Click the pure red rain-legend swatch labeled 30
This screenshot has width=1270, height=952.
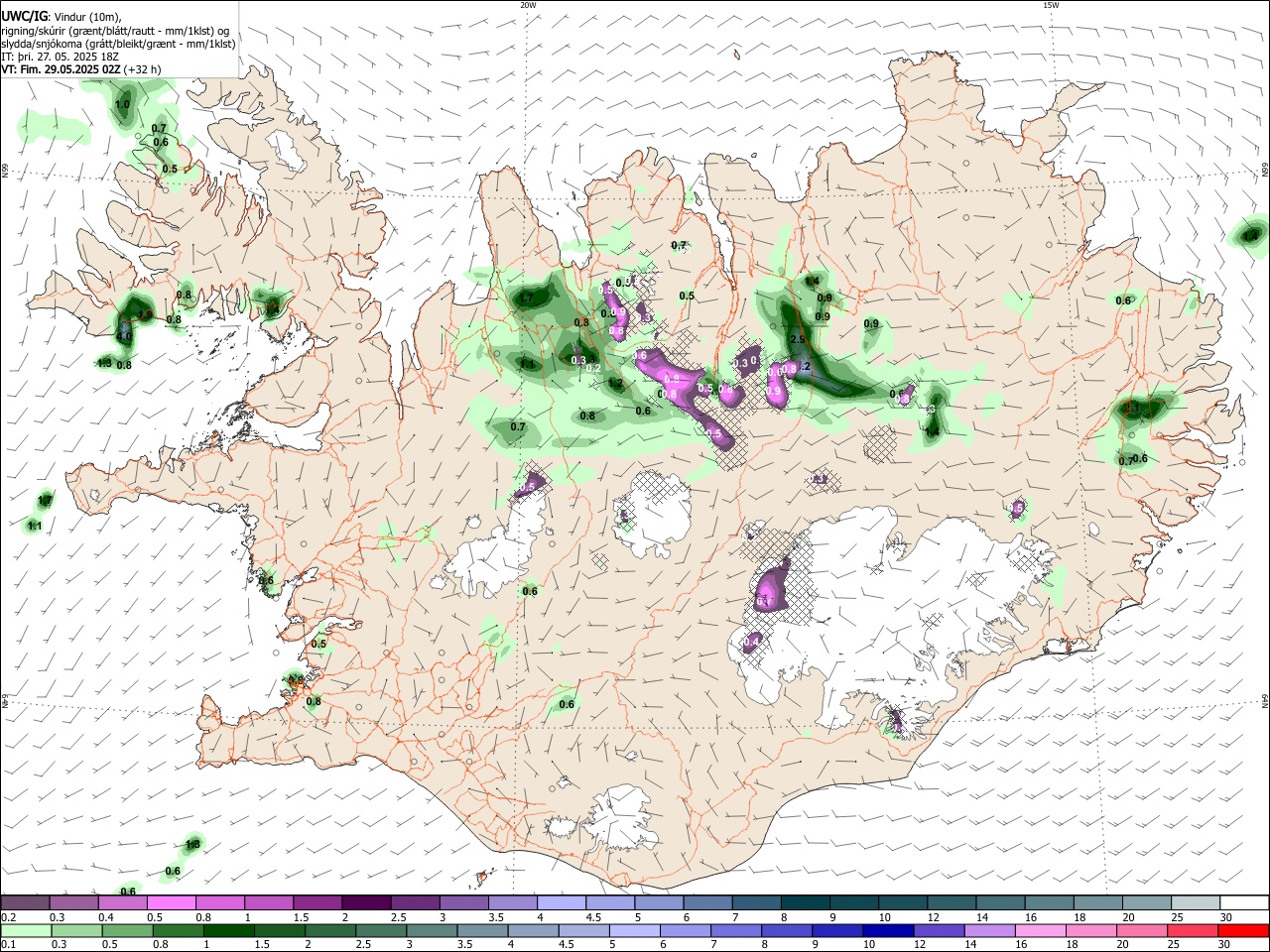point(1242,930)
